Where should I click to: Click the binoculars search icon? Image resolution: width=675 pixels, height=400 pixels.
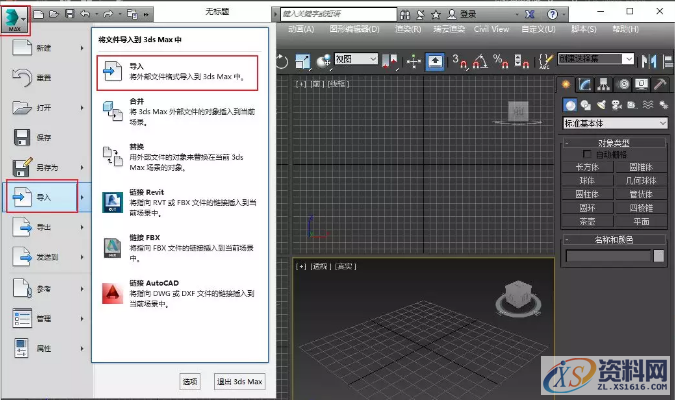pyautogui.click(x=405, y=15)
